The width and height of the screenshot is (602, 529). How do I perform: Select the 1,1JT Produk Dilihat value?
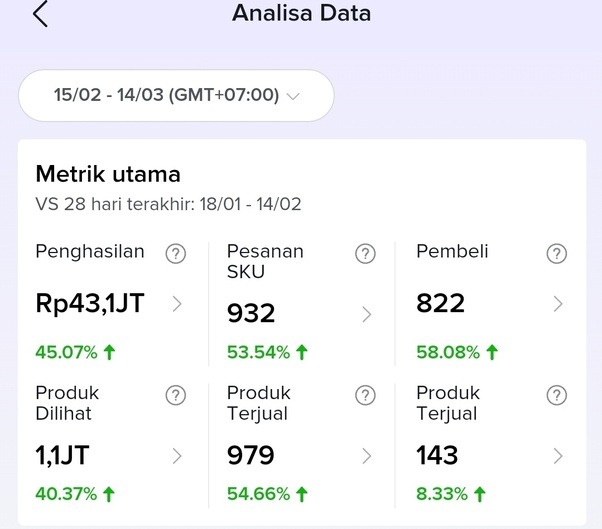62,456
